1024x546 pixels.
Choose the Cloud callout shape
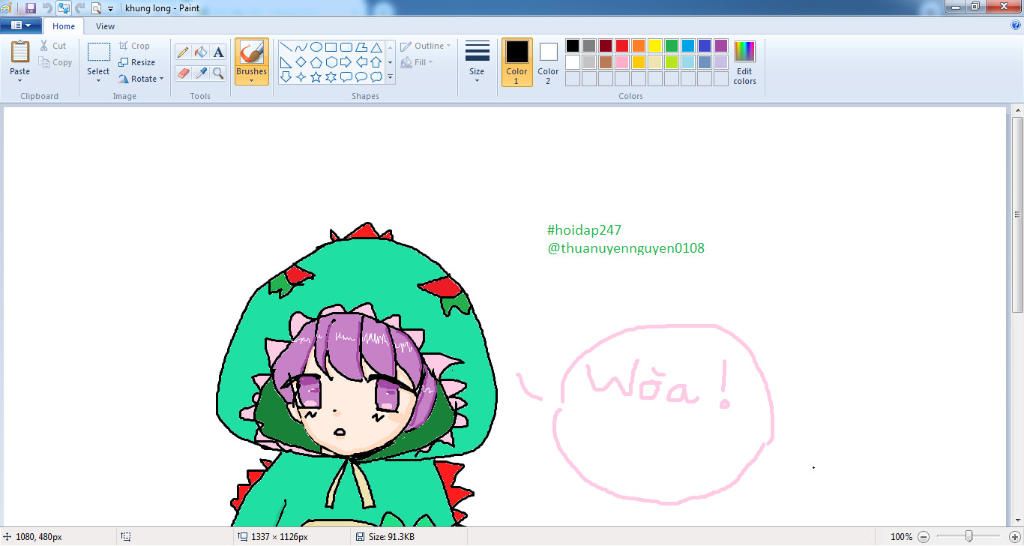click(x=376, y=77)
